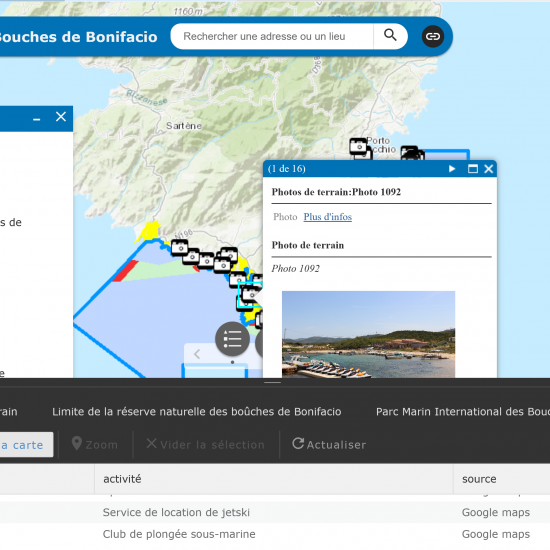The height and width of the screenshot is (550, 550).
Task: Click the Actualiser button
Action: click(329, 444)
